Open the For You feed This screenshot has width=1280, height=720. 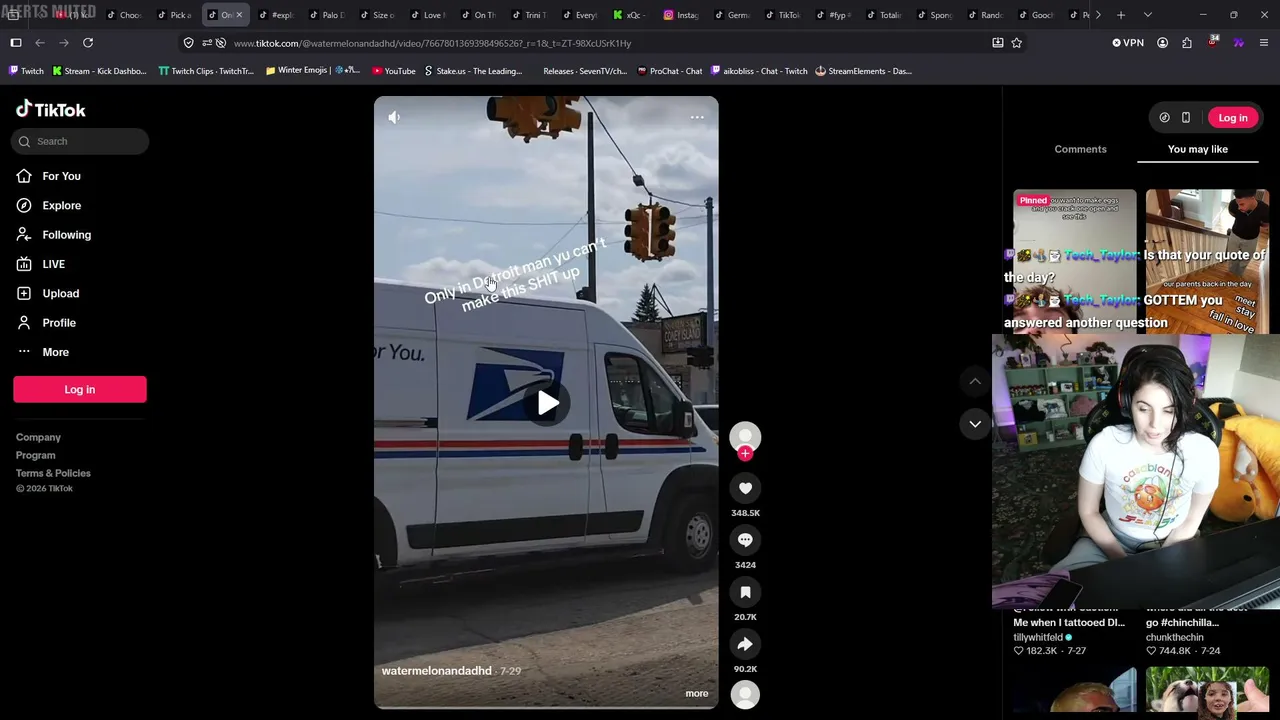[61, 176]
